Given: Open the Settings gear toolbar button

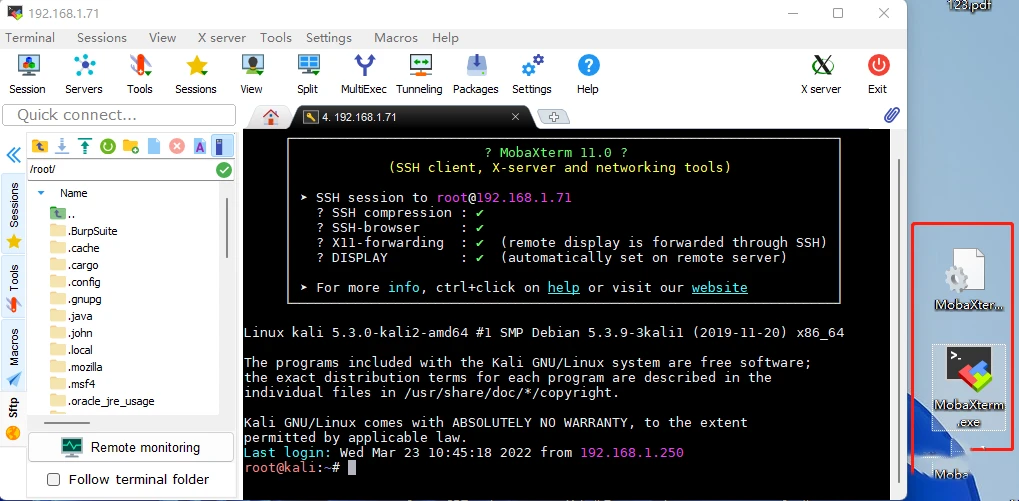Looking at the screenshot, I should (x=532, y=75).
